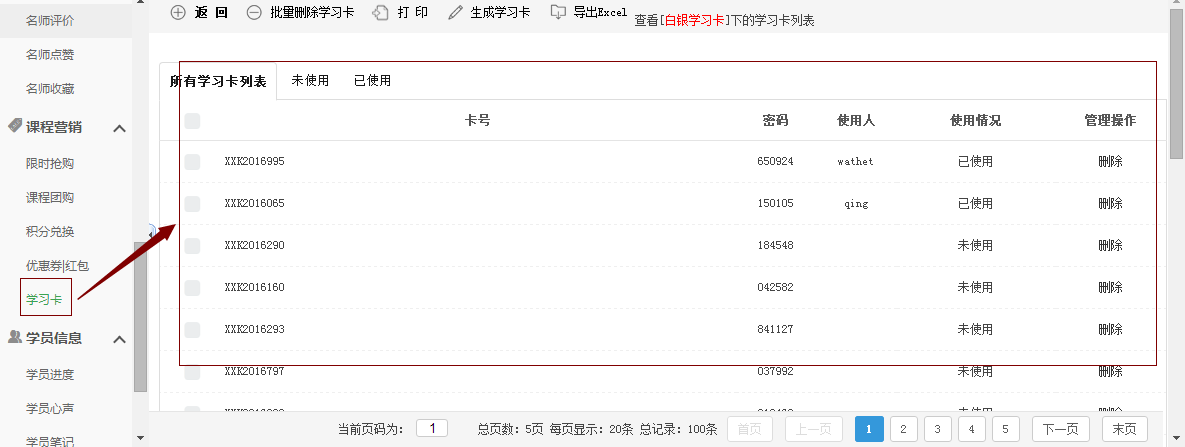Go to page 5
Viewport: 1185px width, 447px height.
pyautogui.click(x=1005, y=429)
